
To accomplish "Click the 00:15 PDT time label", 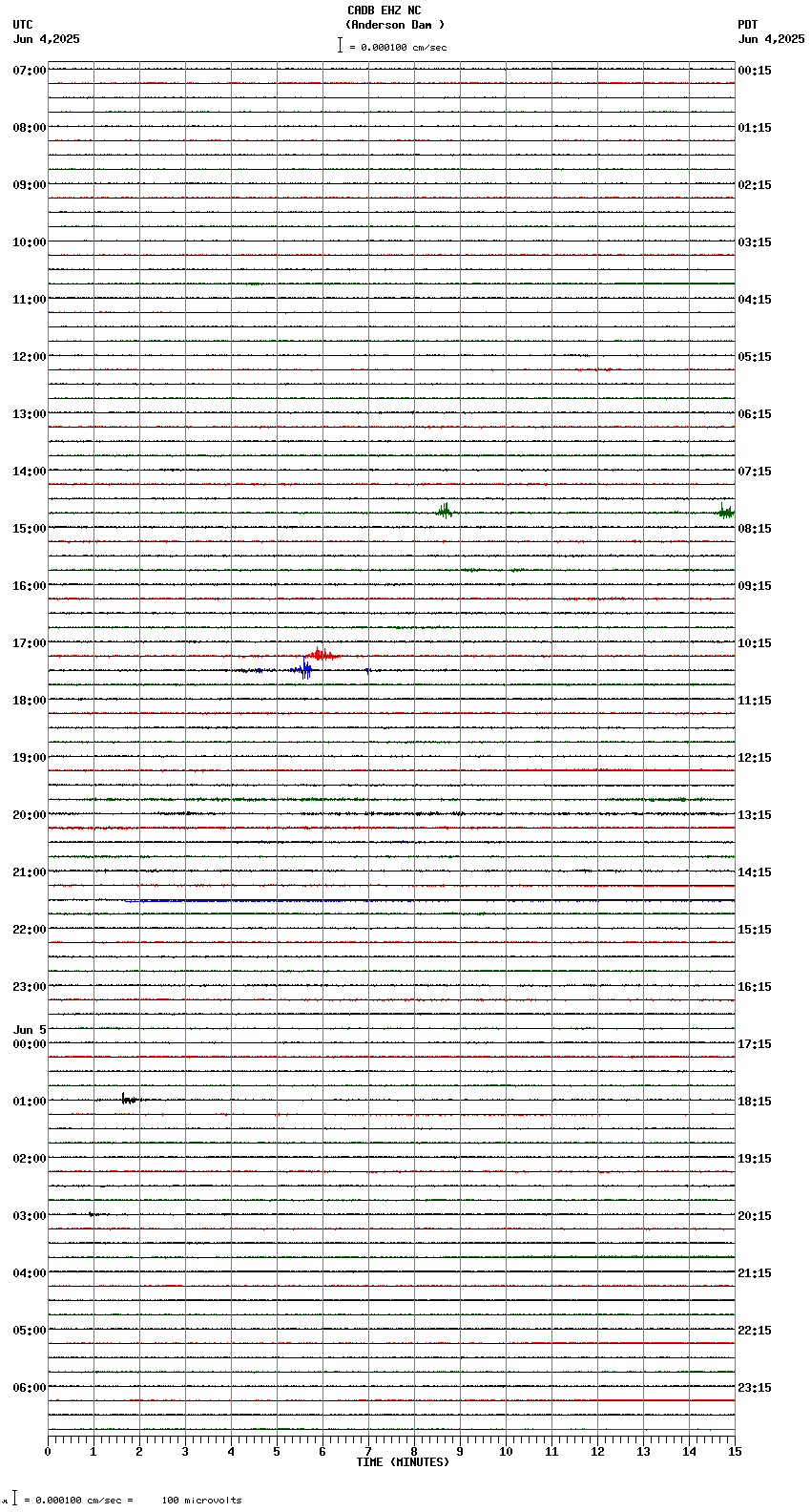I will (755, 71).
